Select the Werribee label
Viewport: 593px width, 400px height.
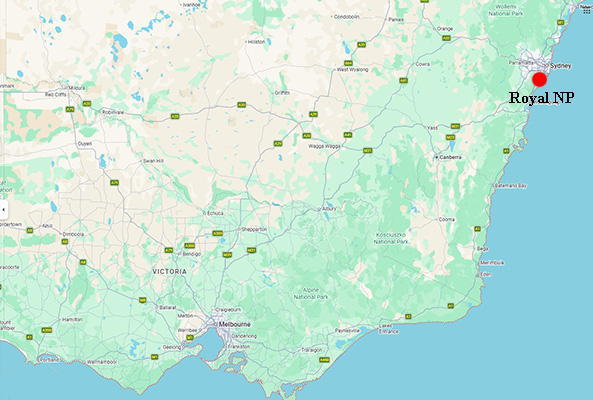tap(188, 330)
